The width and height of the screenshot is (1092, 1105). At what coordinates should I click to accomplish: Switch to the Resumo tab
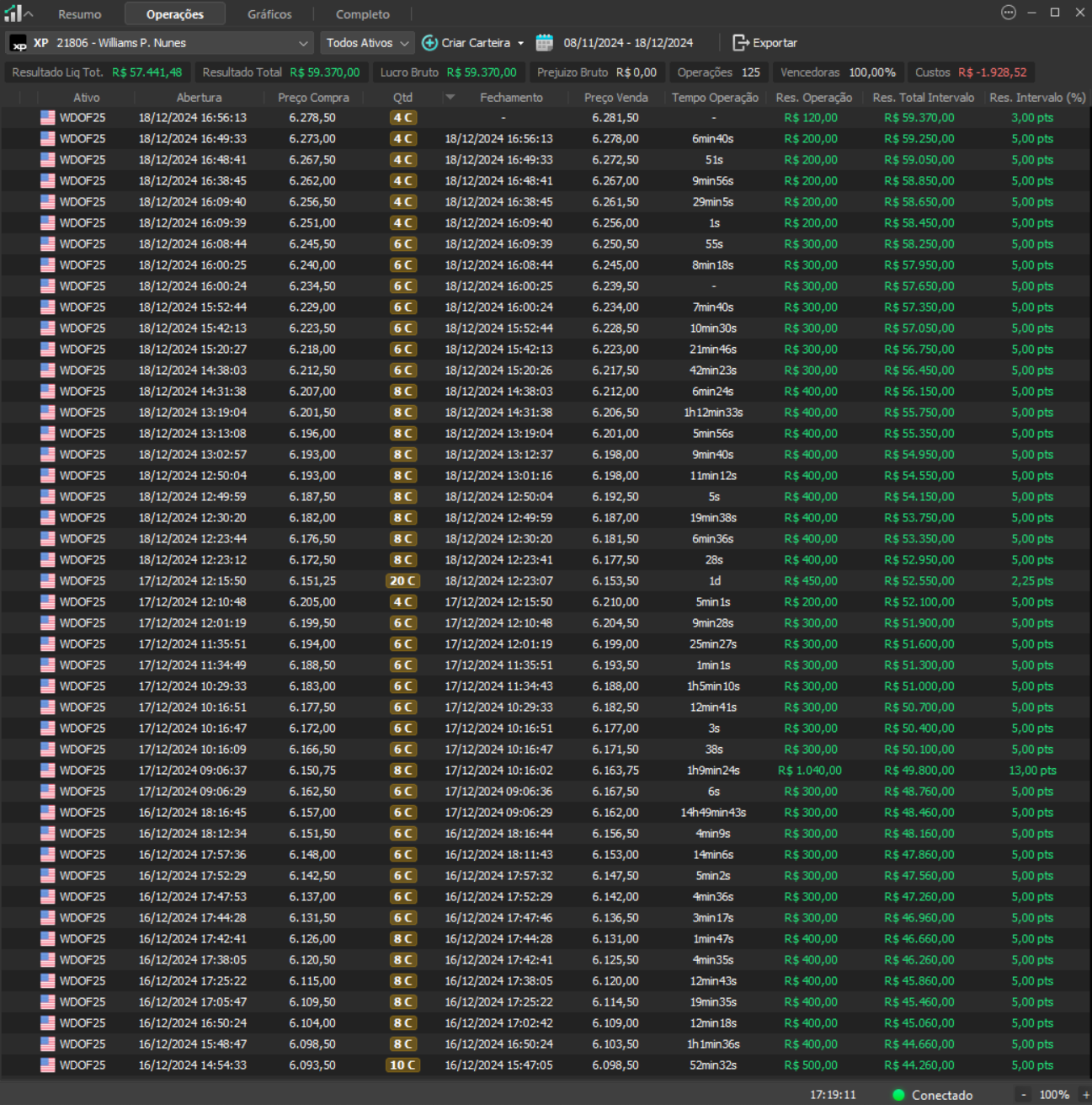point(79,14)
